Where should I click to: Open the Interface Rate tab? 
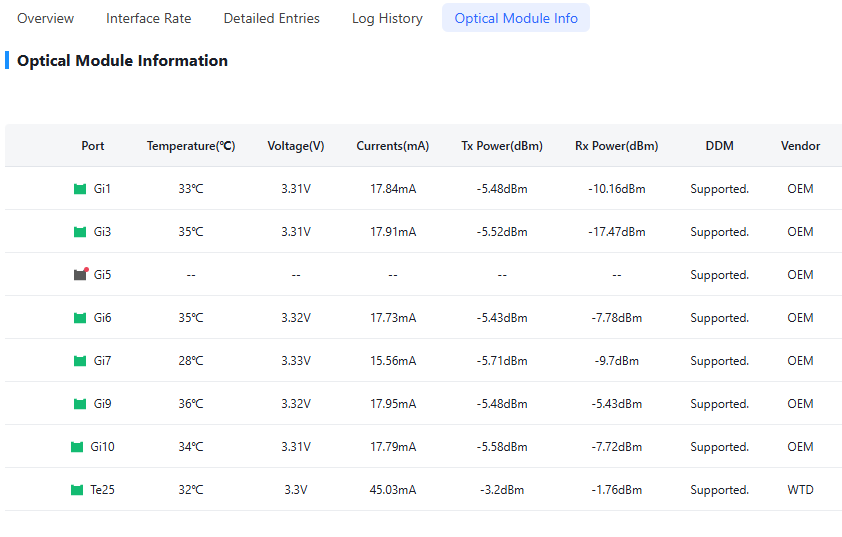[149, 18]
